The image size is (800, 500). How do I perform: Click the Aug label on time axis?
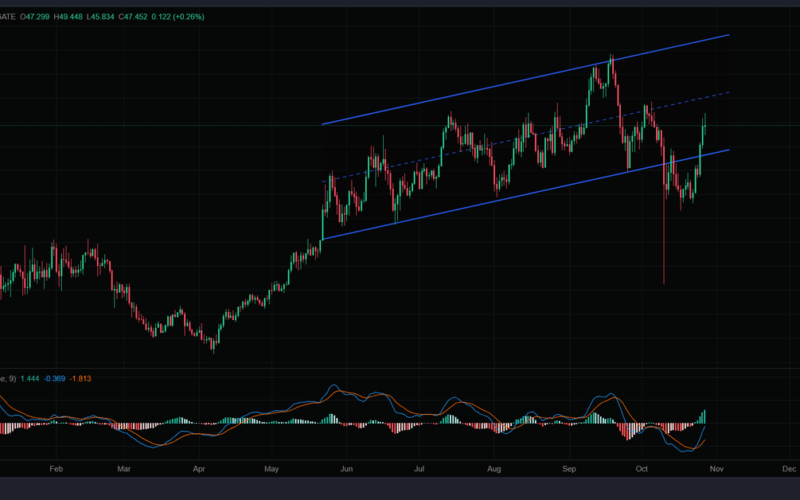494,467
